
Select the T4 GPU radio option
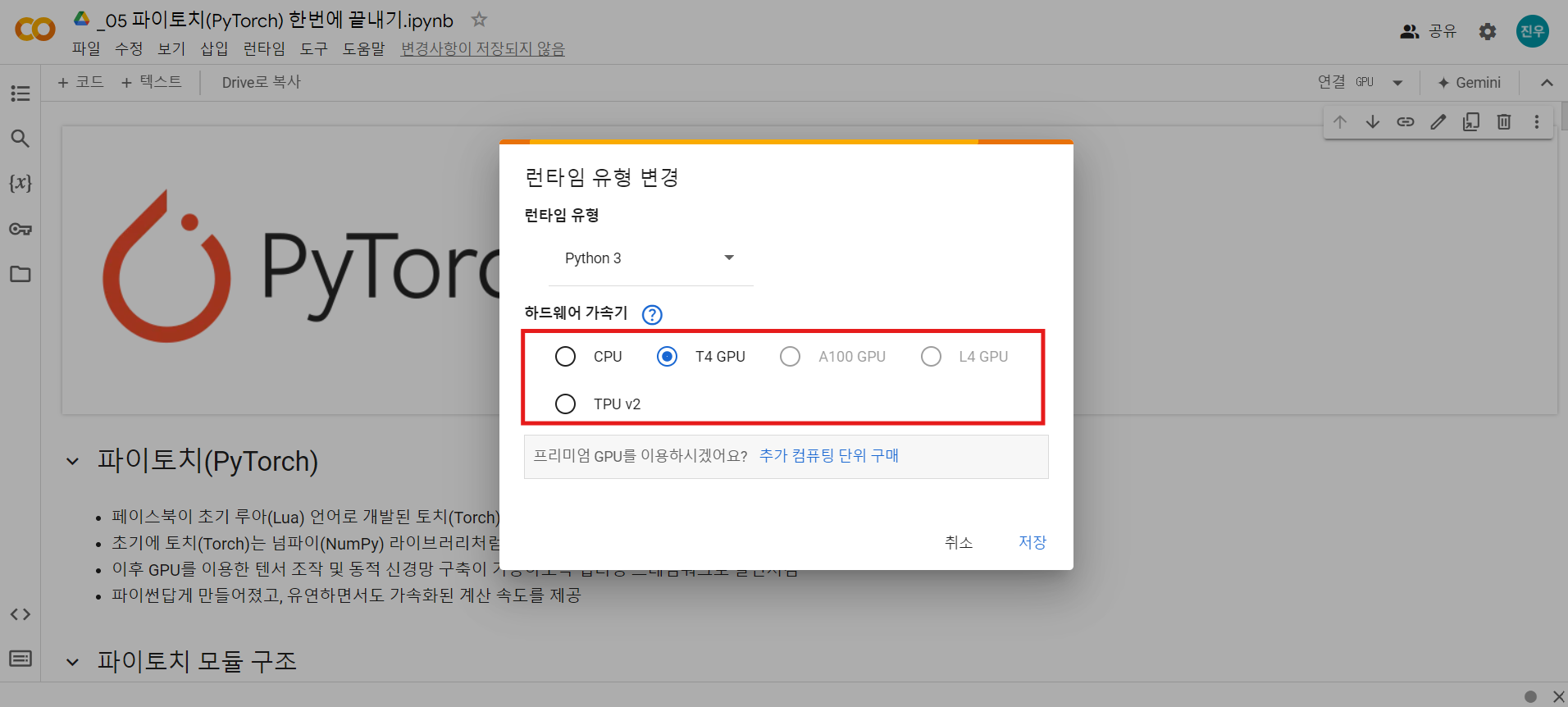(667, 357)
